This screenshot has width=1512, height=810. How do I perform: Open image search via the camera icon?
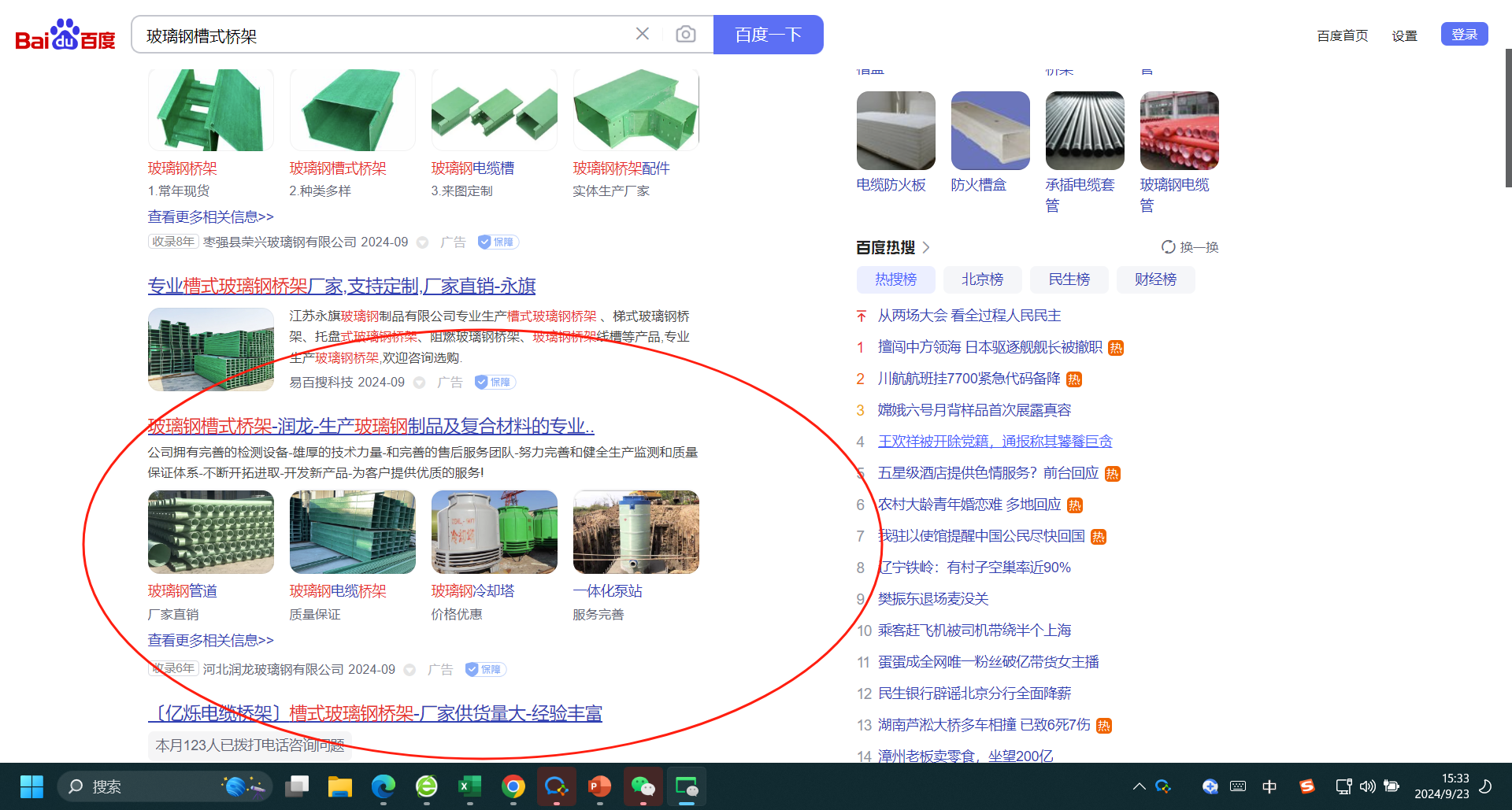pyautogui.click(x=686, y=34)
